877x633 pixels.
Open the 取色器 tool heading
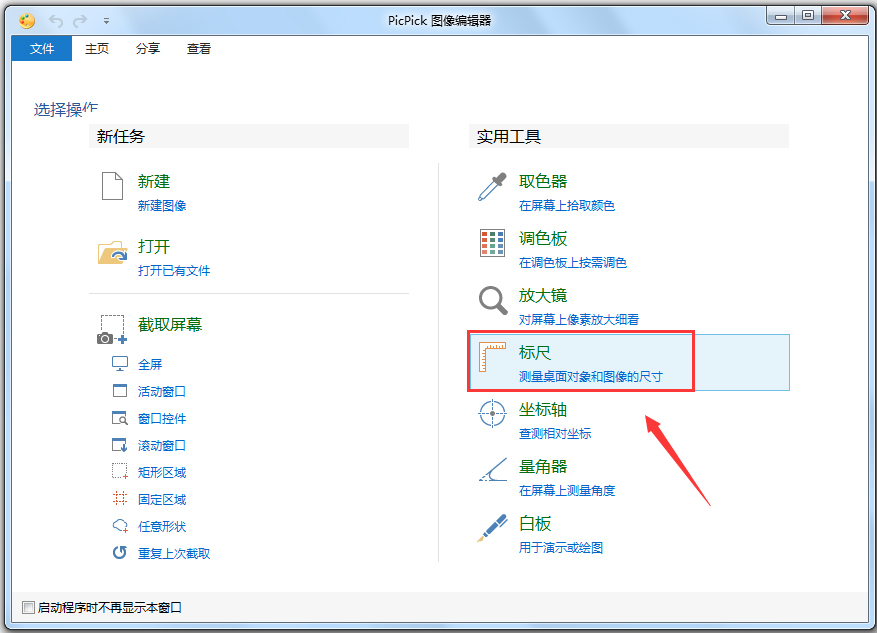click(x=543, y=181)
